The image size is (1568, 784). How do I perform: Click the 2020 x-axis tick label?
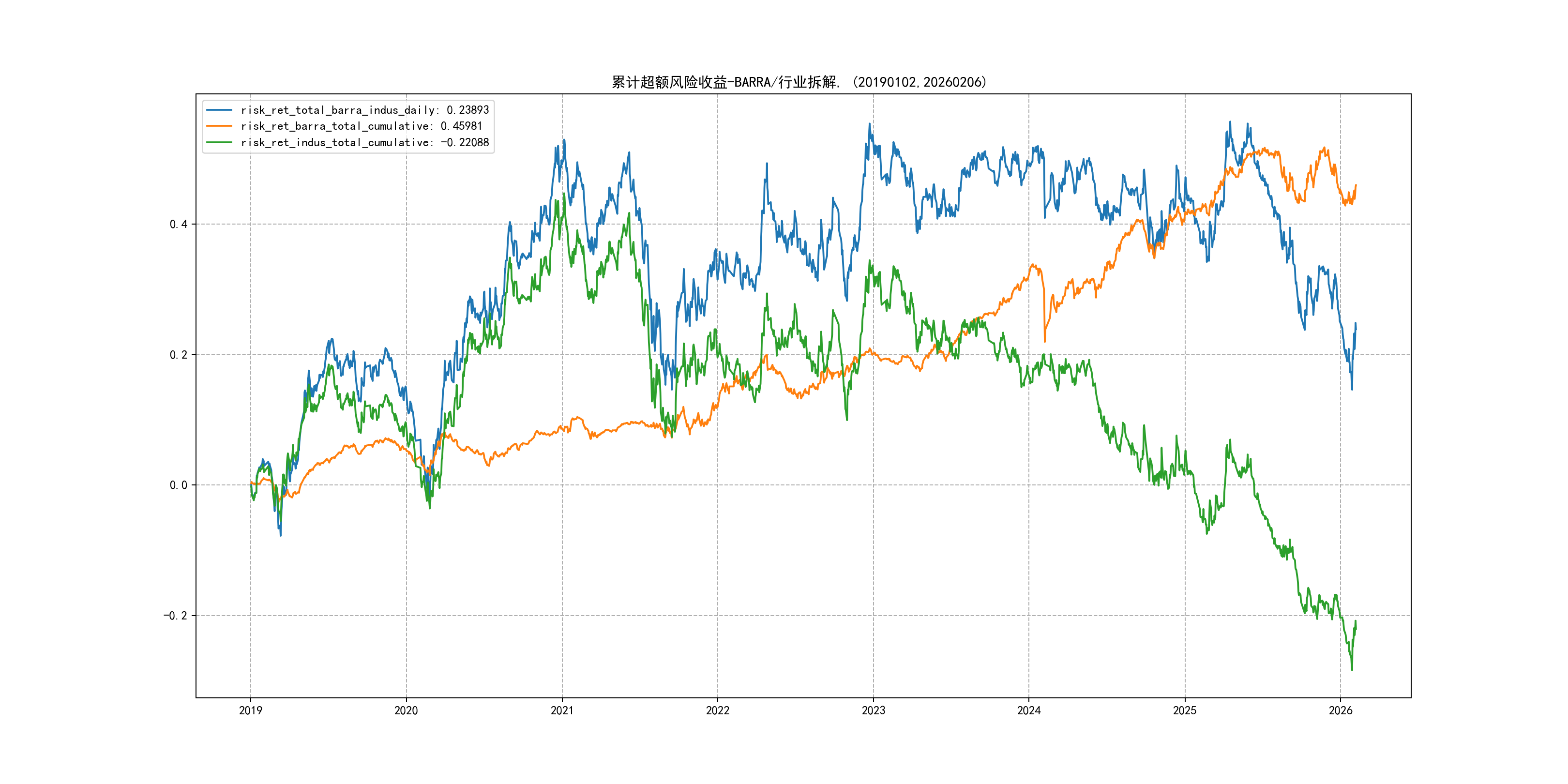(x=406, y=711)
